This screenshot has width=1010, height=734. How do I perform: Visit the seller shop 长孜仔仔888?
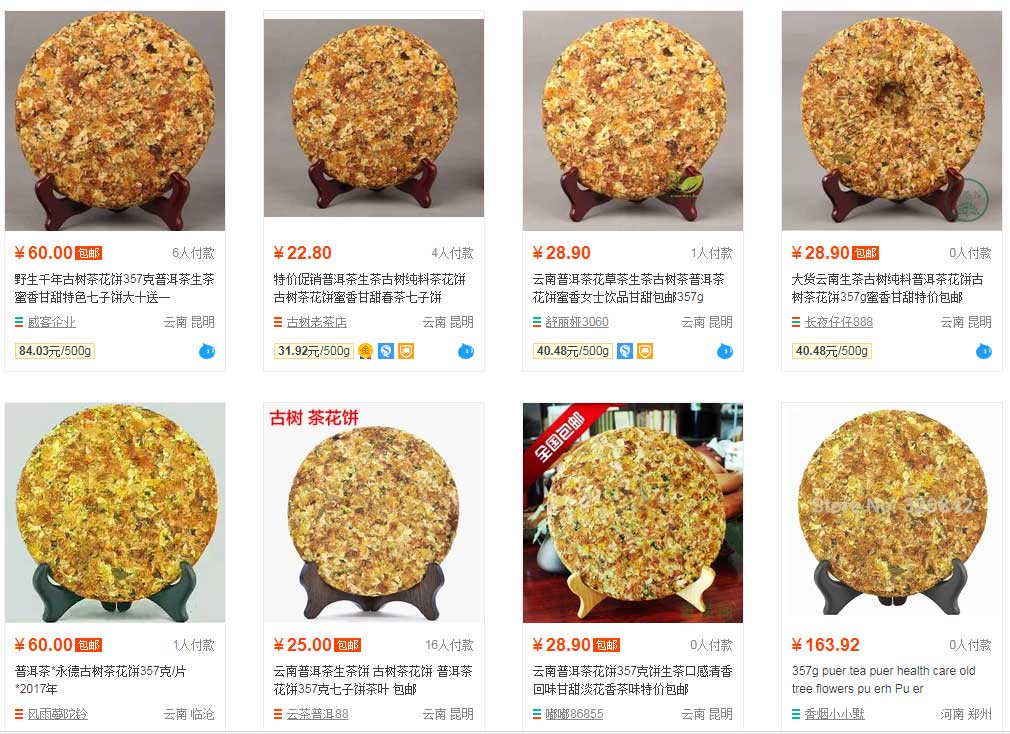(x=838, y=322)
